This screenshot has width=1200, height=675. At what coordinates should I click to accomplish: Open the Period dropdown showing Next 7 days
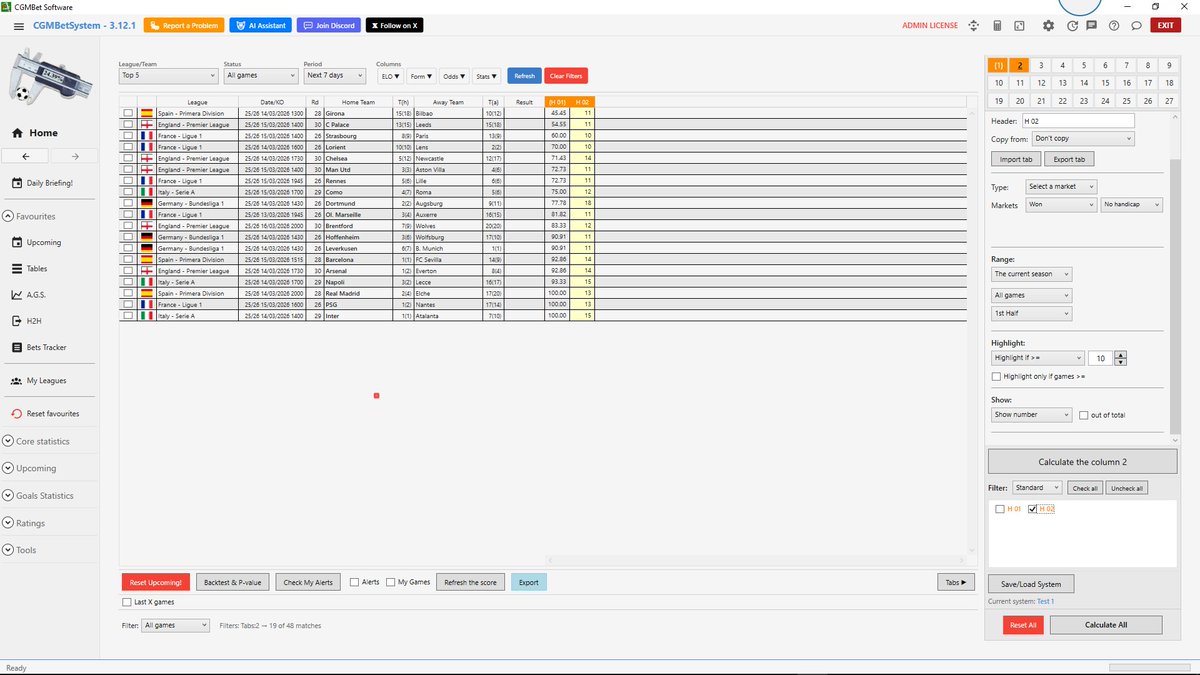[x=334, y=75]
